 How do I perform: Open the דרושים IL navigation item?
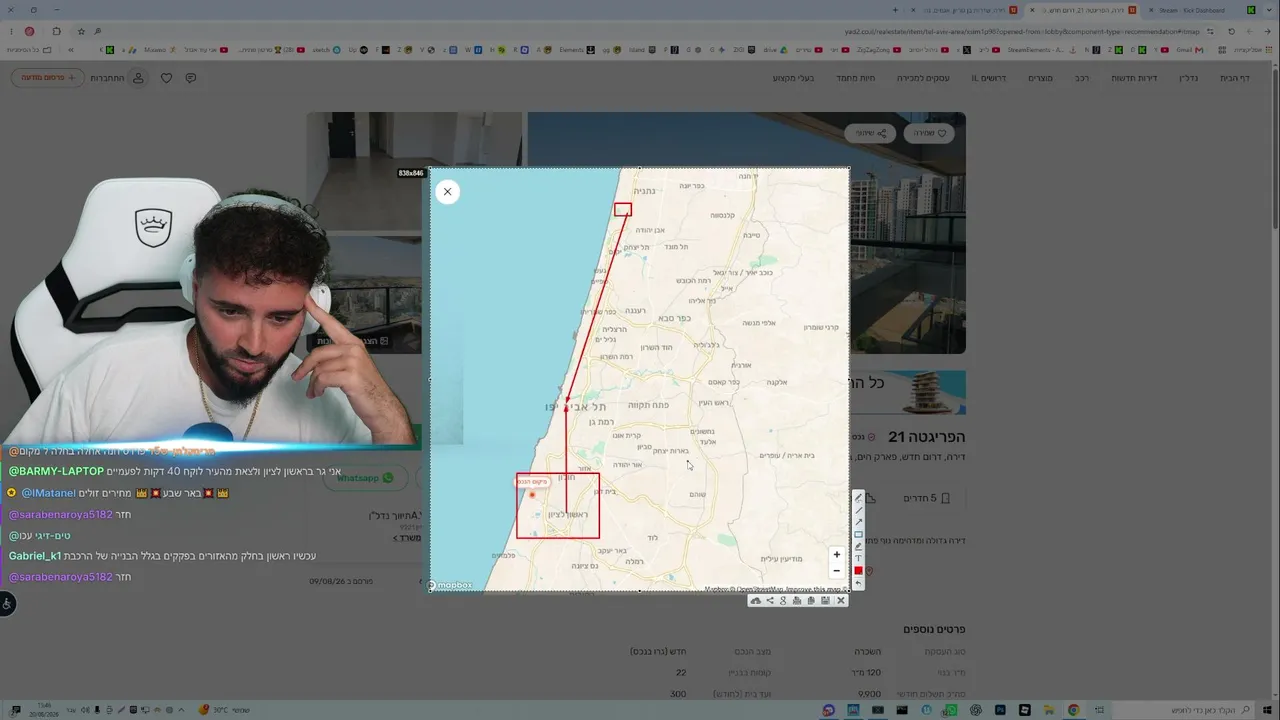pos(988,78)
